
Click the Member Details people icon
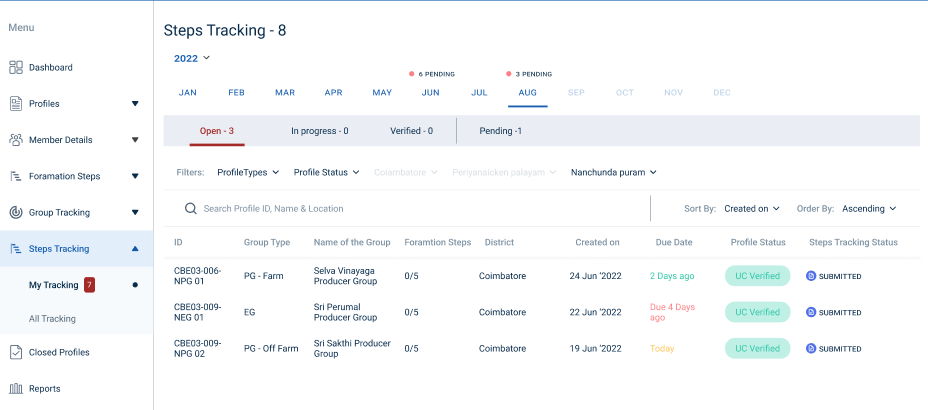(16, 140)
